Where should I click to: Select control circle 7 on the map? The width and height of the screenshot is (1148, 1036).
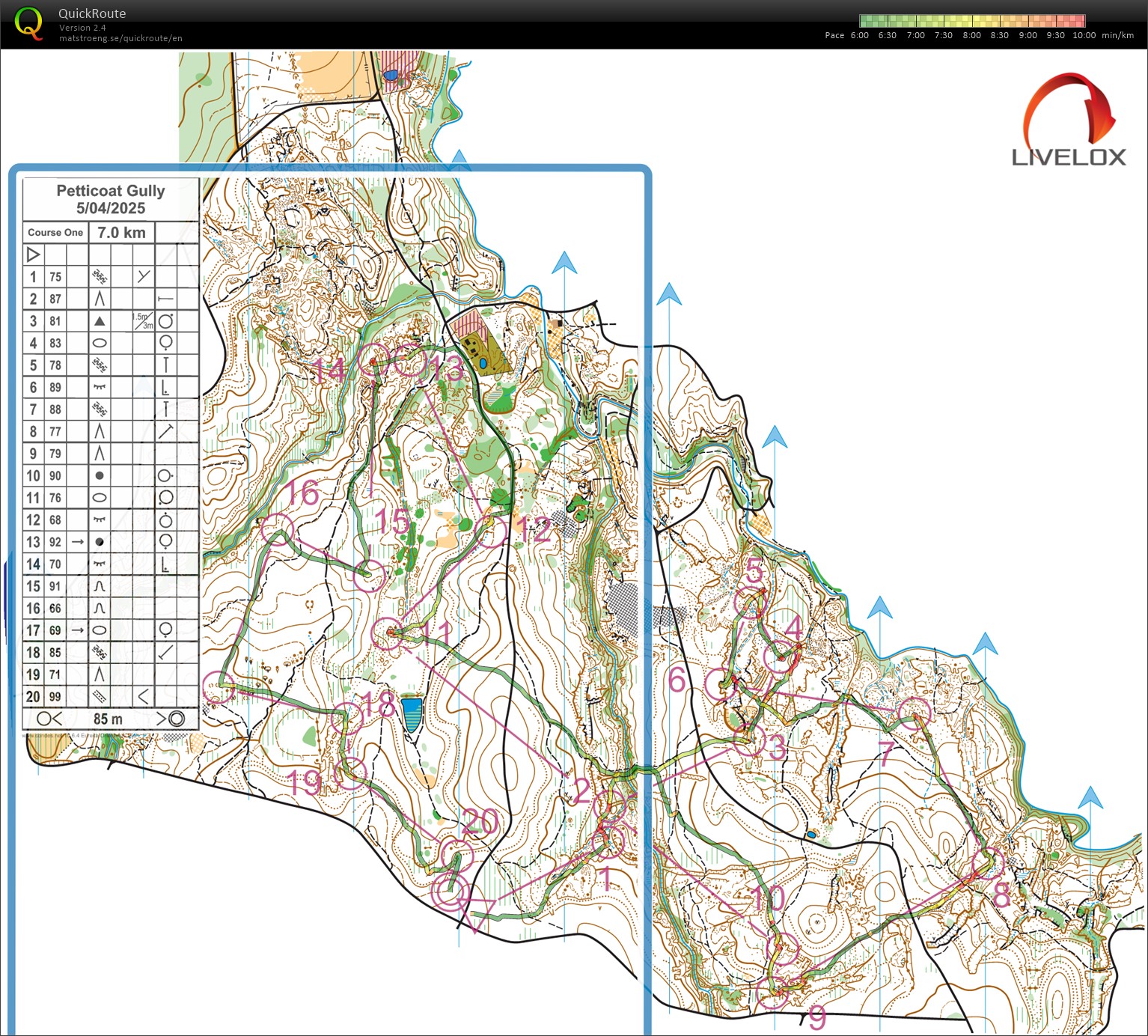pos(914,712)
